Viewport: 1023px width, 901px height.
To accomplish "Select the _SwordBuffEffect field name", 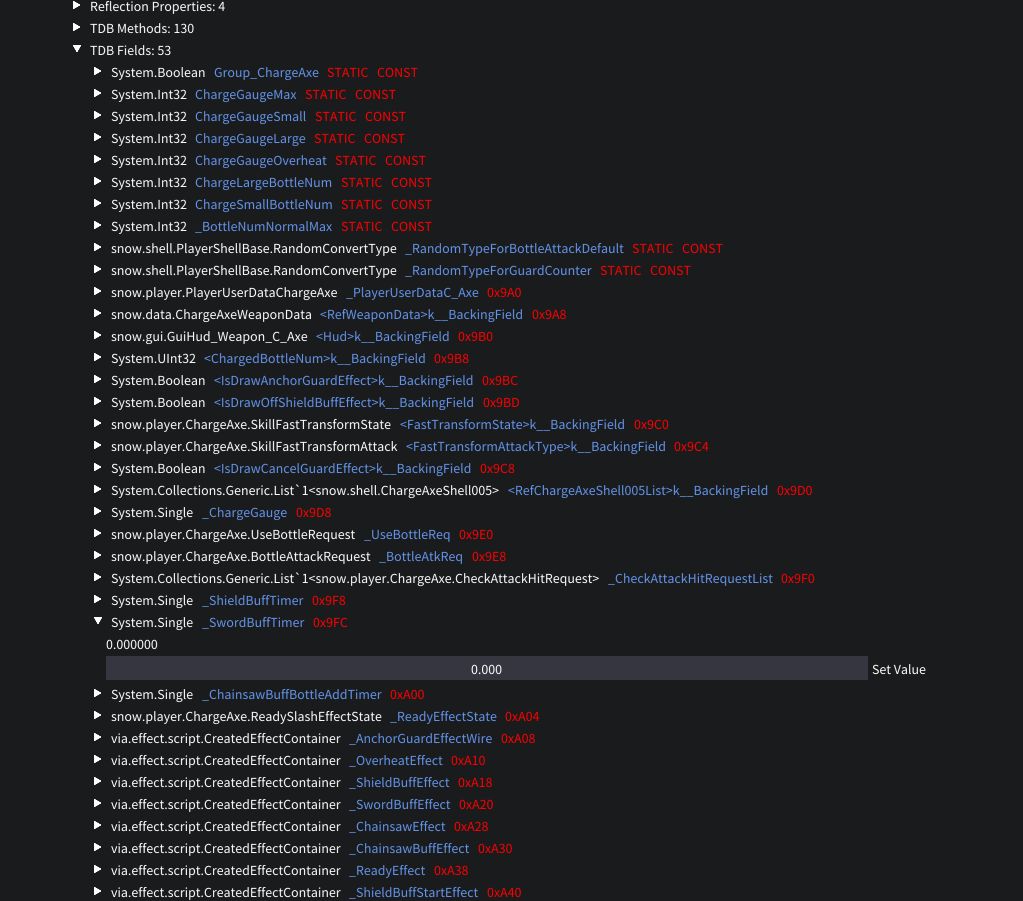I will (x=400, y=804).
